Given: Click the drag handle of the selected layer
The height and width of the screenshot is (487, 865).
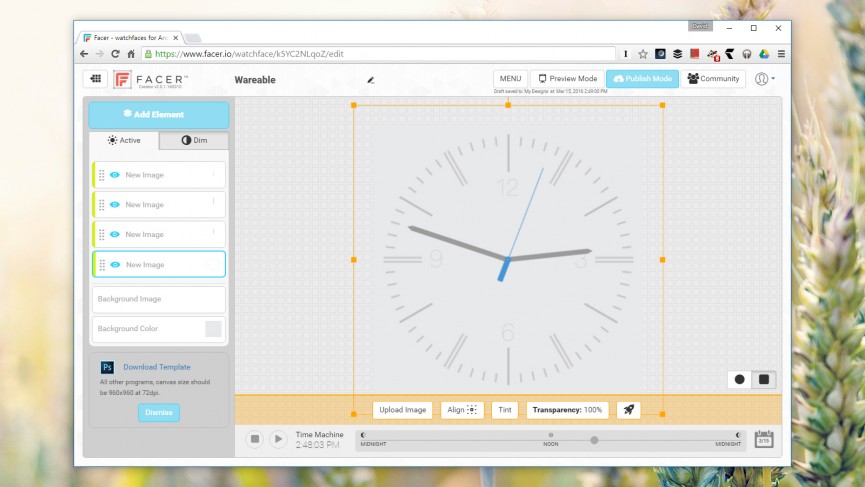Looking at the screenshot, I should [x=102, y=265].
